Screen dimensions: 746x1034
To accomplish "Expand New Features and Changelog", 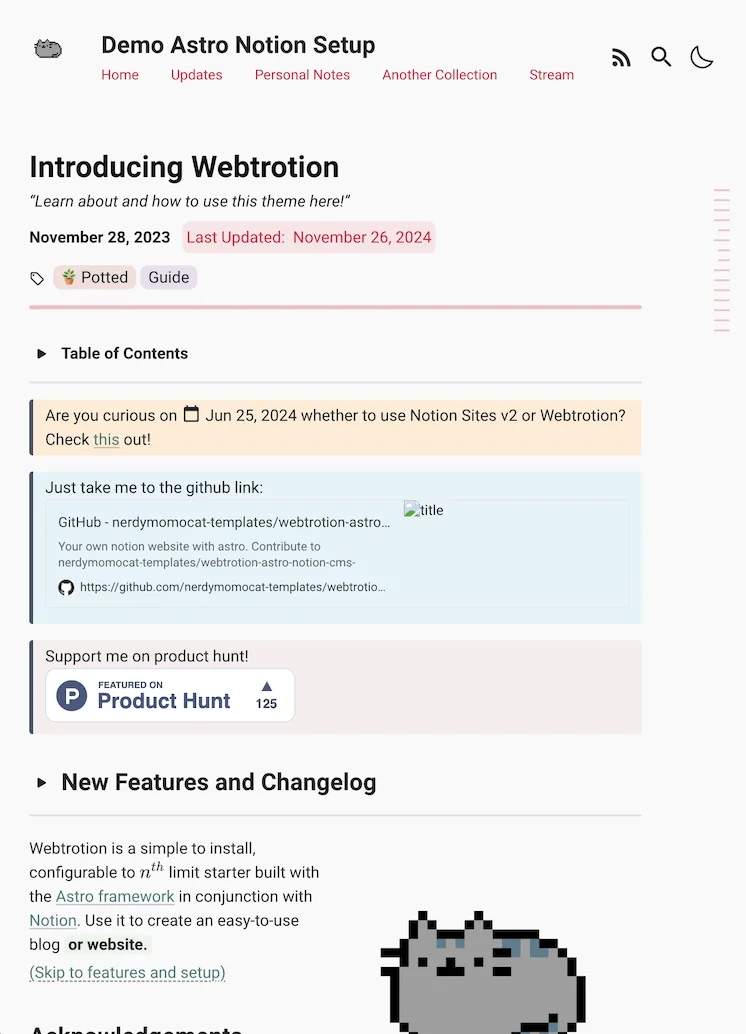I will (x=42, y=782).
